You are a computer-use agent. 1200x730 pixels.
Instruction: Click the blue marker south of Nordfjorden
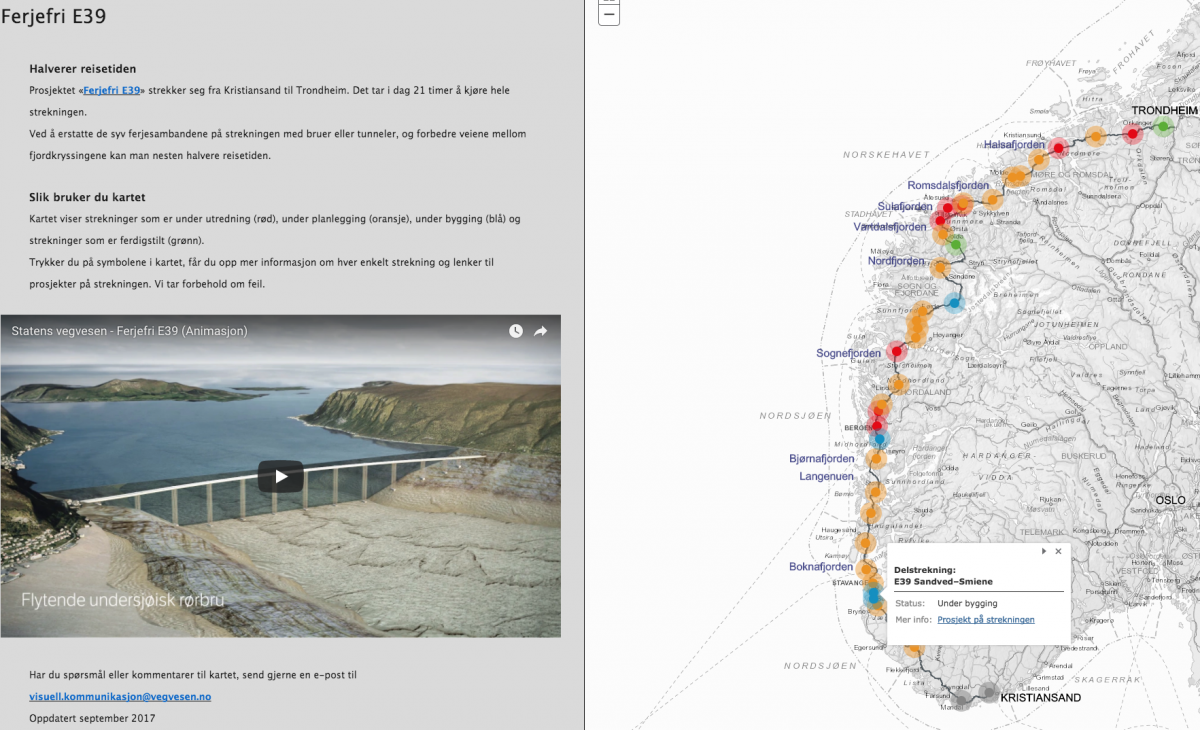954,302
